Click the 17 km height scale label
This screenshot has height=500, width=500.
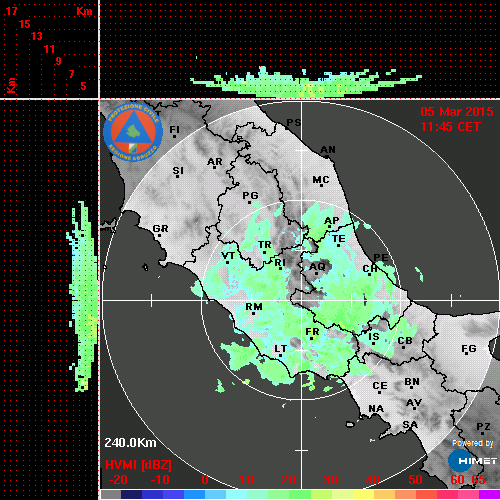click(x=11, y=11)
